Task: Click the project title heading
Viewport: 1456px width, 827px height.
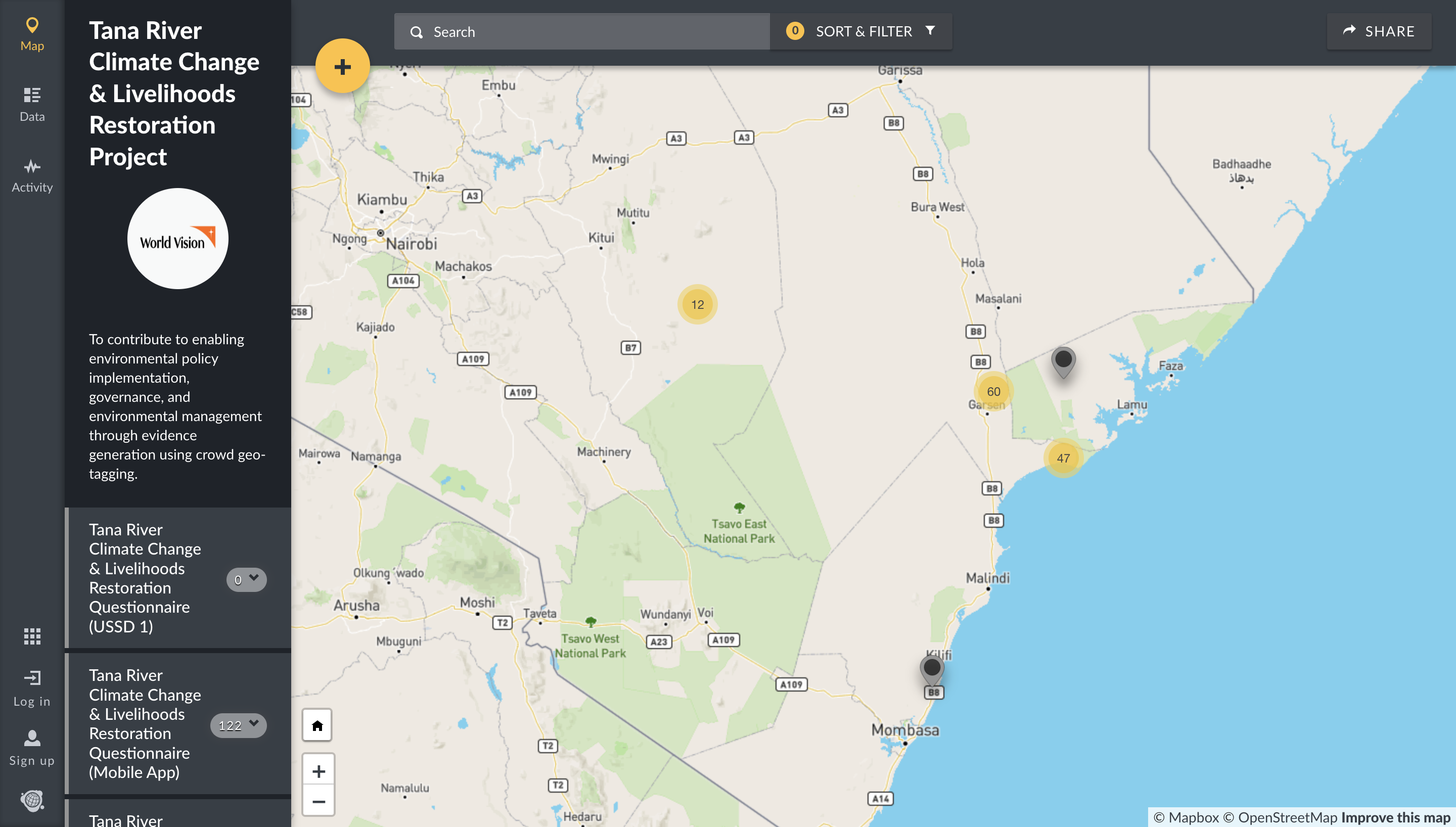Action: point(174,93)
